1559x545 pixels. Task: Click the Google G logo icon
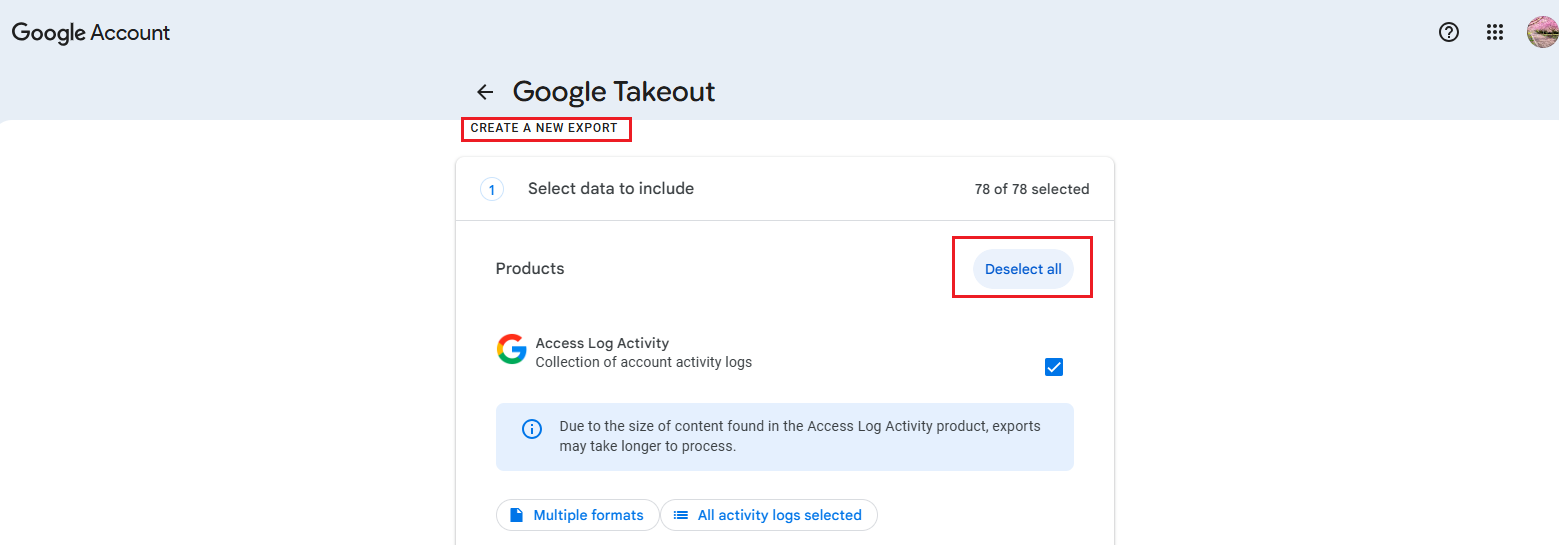pyautogui.click(x=511, y=349)
